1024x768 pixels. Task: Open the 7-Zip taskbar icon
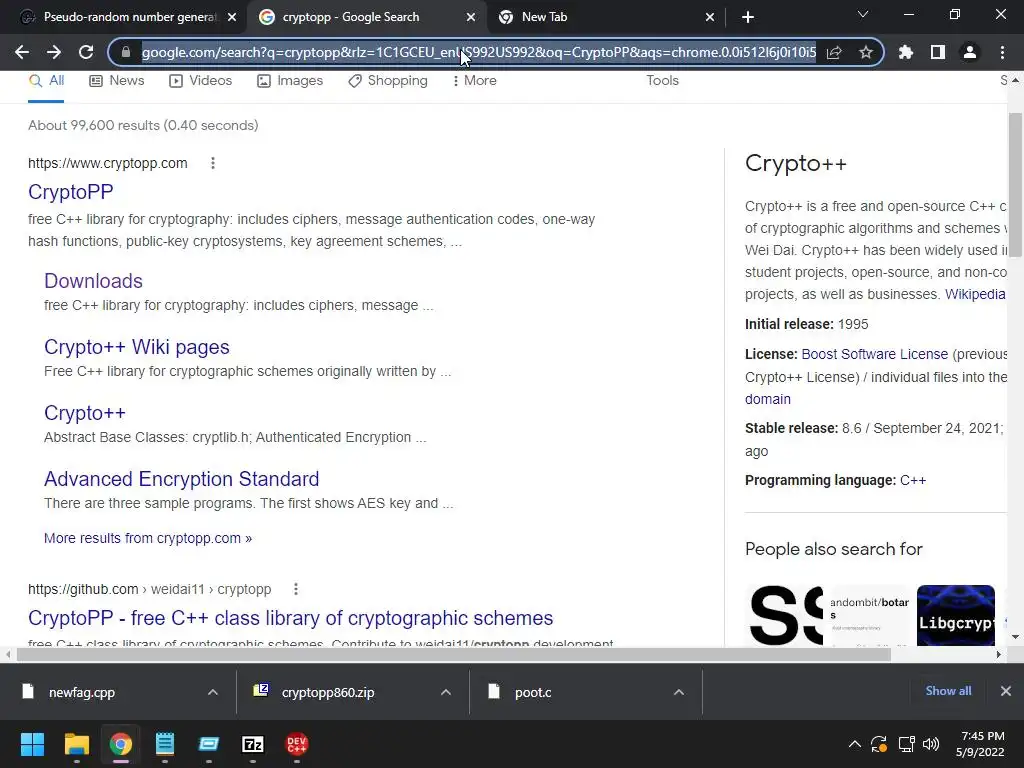tap(253, 744)
